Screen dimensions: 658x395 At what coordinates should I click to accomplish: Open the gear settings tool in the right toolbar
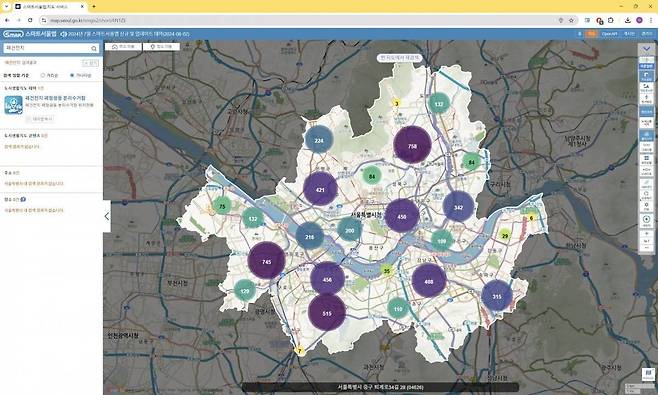(x=646, y=205)
